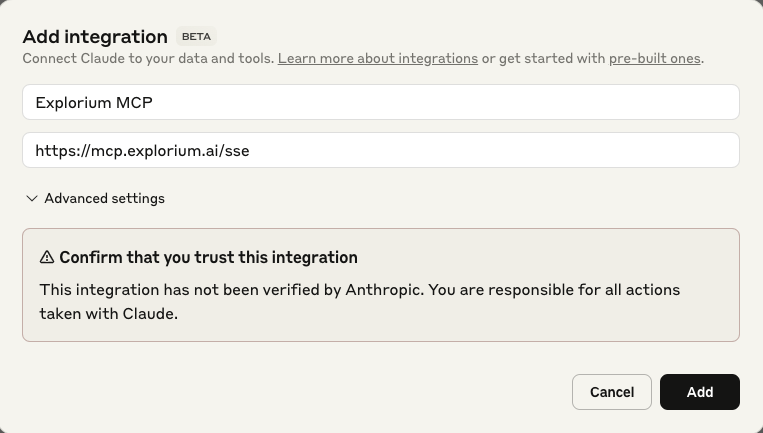Screen dimensions: 763x433
Task: Cancel adding the integration
Action: click(x=612, y=392)
